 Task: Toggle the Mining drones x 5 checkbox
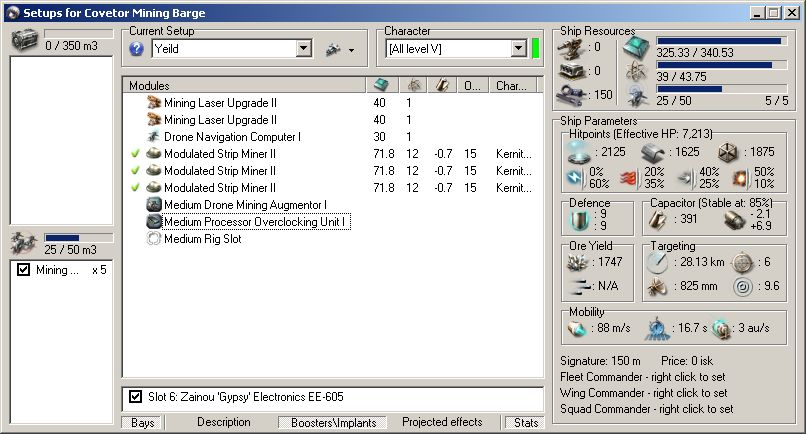(x=24, y=269)
